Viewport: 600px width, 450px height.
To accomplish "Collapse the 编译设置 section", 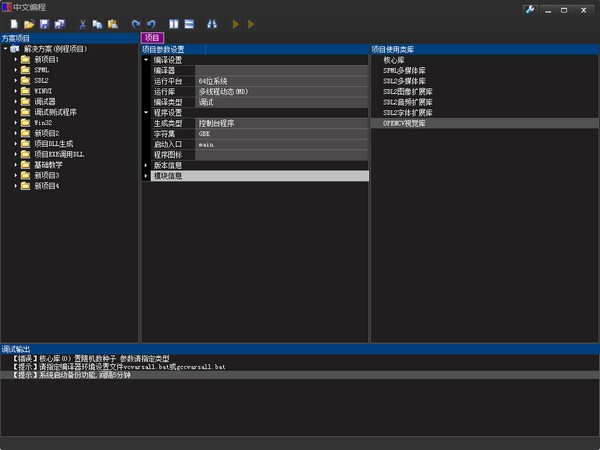I will (146, 60).
